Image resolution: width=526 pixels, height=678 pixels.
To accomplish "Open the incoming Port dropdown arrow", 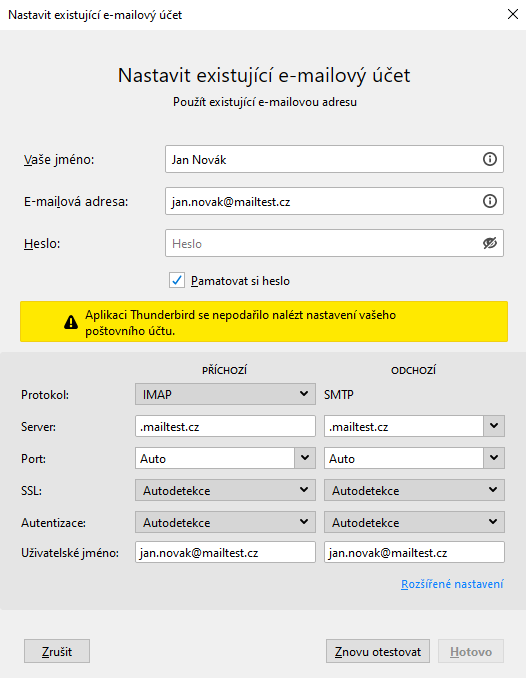I will [305, 458].
